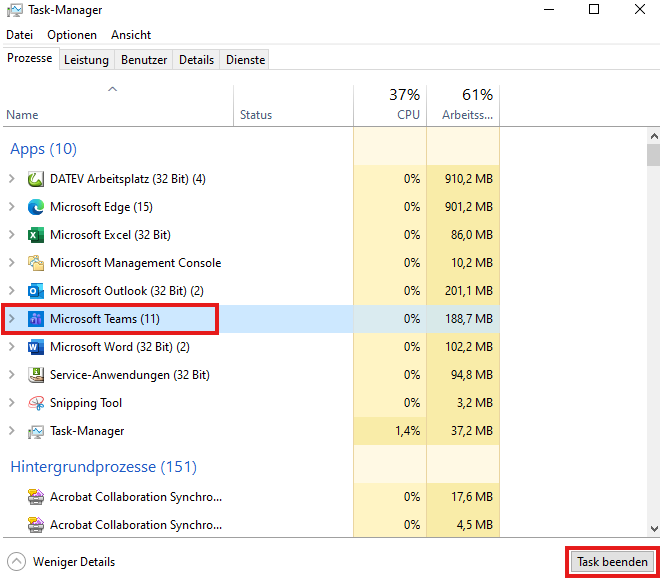660x583 pixels.
Task: Click the Microsoft Excel icon
Action: (x=36, y=235)
